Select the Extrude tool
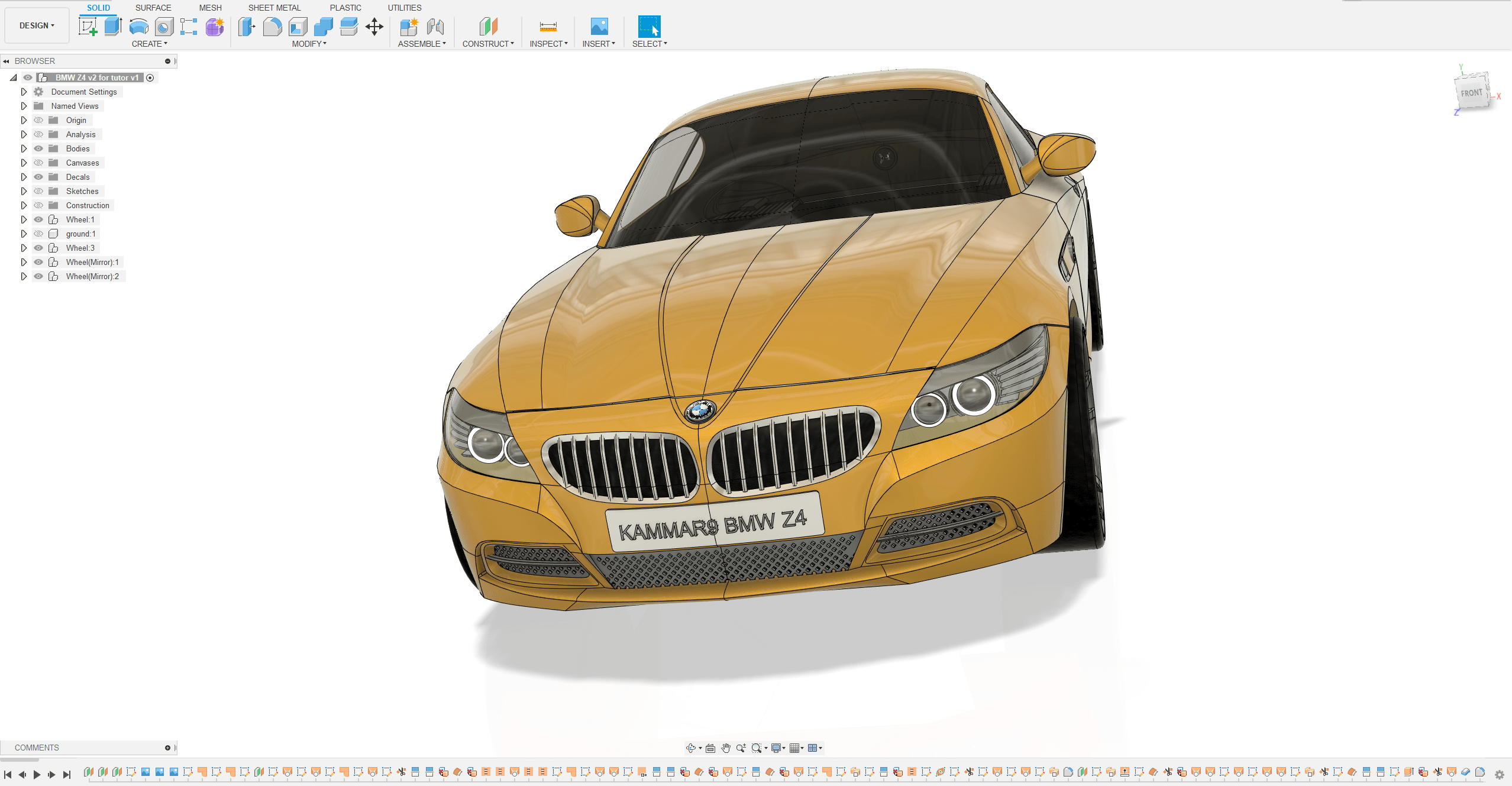 (113, 27)
